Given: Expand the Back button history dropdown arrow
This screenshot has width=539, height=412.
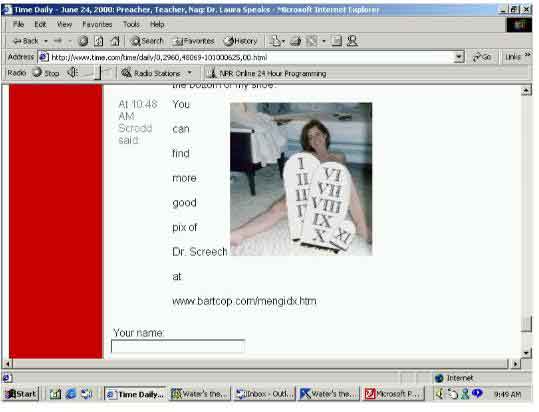Looking at the screenshot, I should pyautogui.click(x=46, y=41).
